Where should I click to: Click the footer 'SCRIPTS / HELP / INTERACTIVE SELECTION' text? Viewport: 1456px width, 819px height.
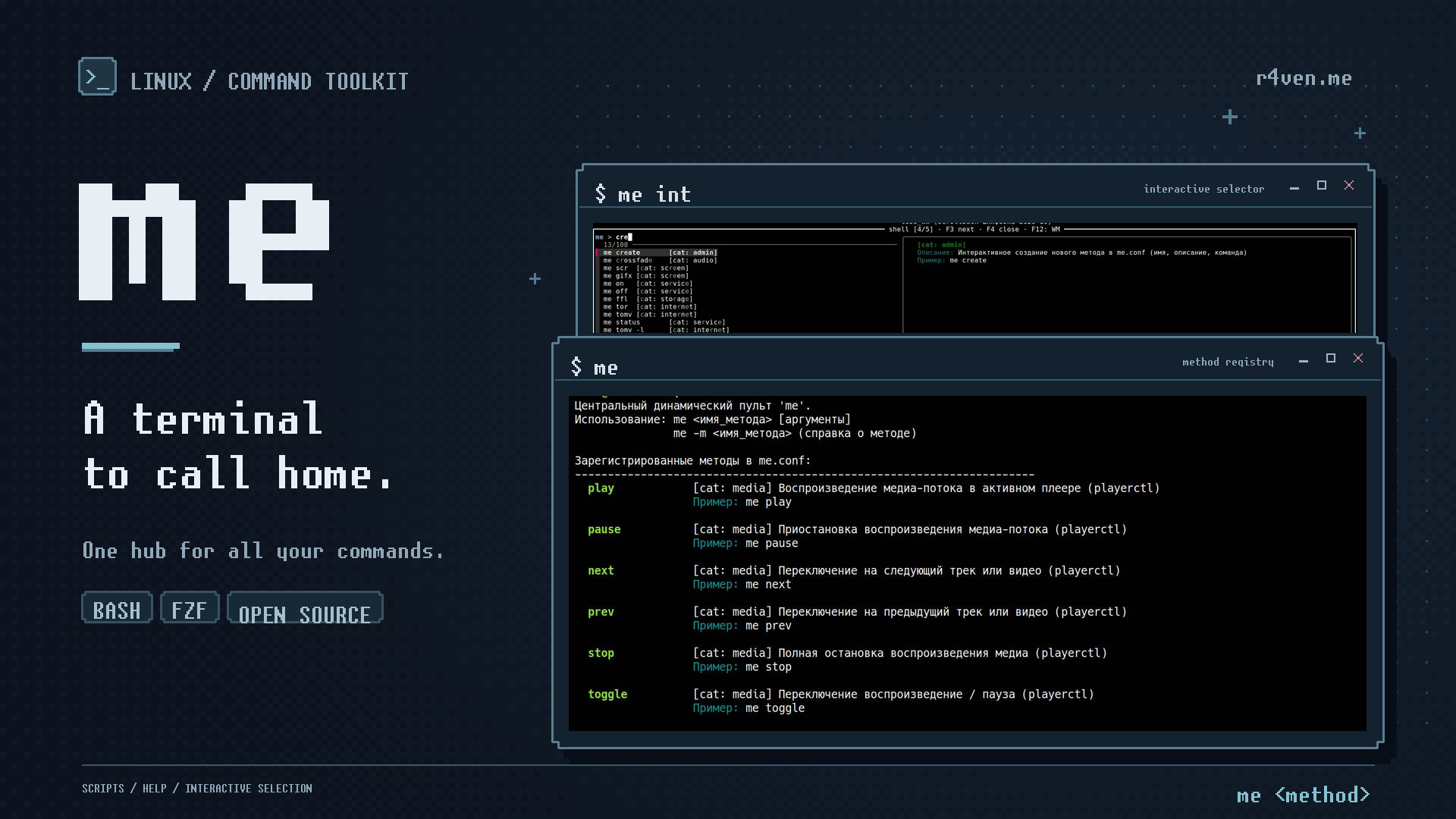[197, 789]
